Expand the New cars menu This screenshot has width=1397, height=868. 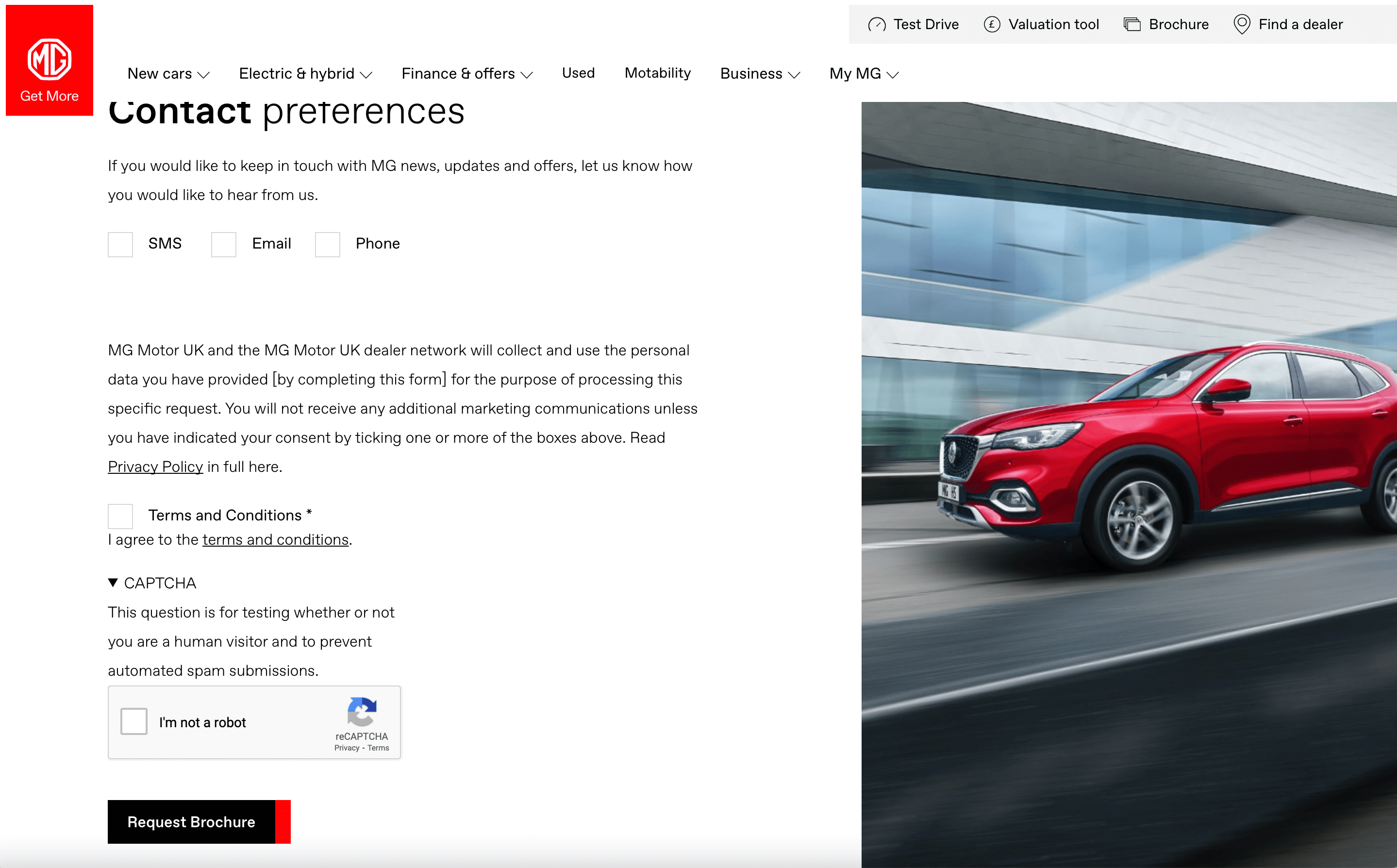coord(168,74)
